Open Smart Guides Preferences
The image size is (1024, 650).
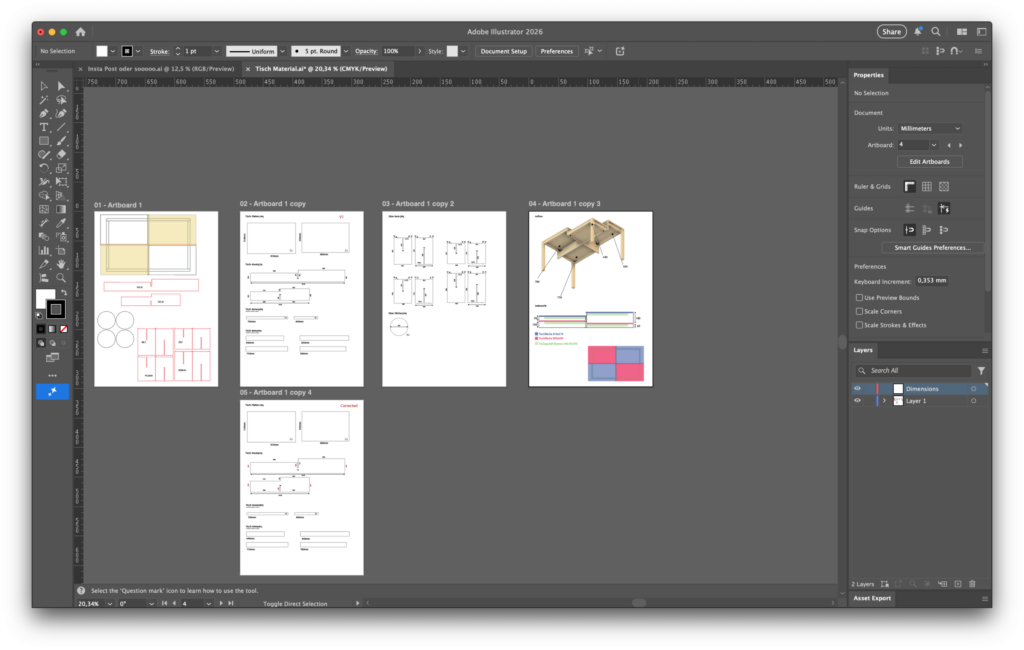tap(933, 247)
